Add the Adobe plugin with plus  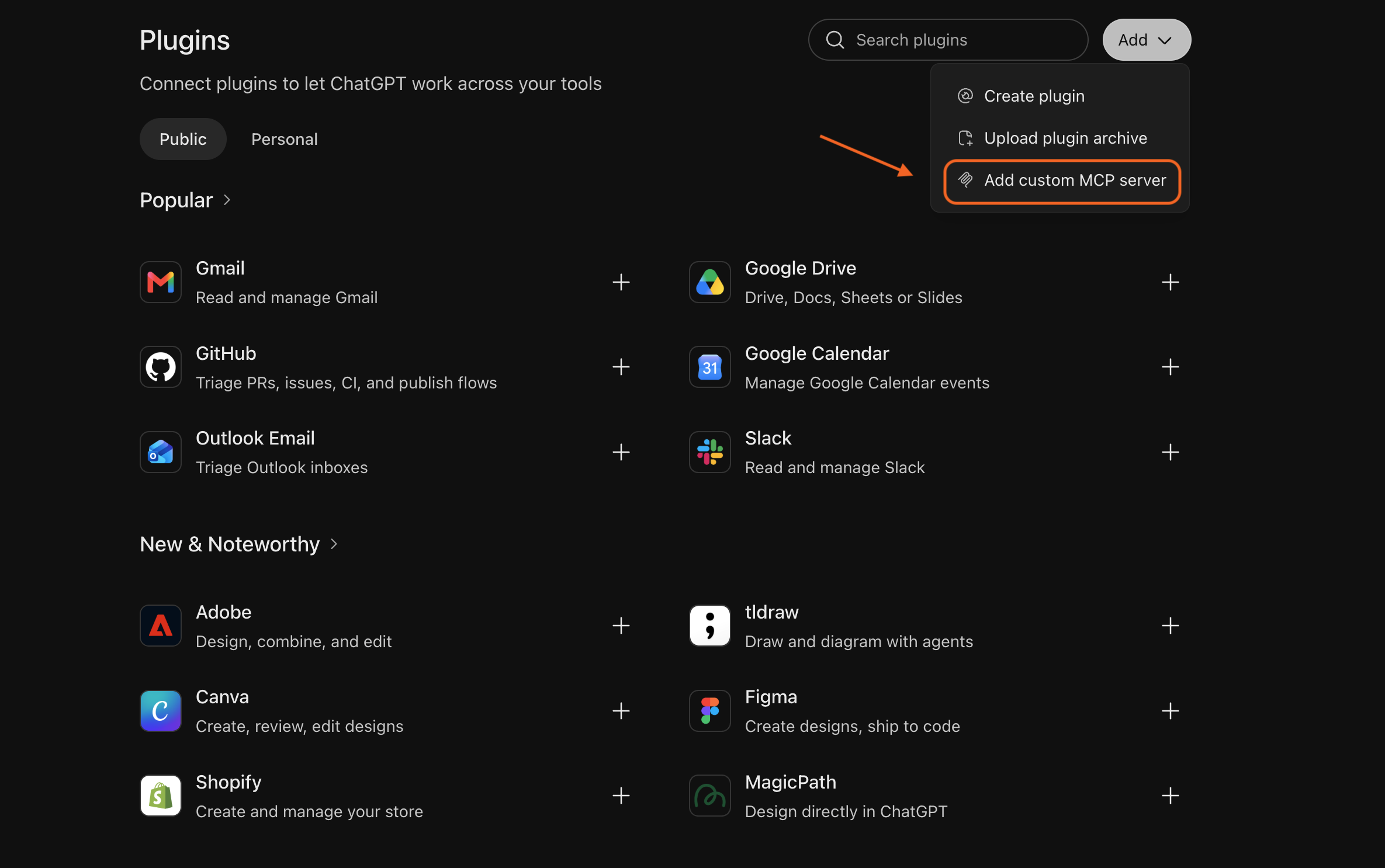(621, 626)
